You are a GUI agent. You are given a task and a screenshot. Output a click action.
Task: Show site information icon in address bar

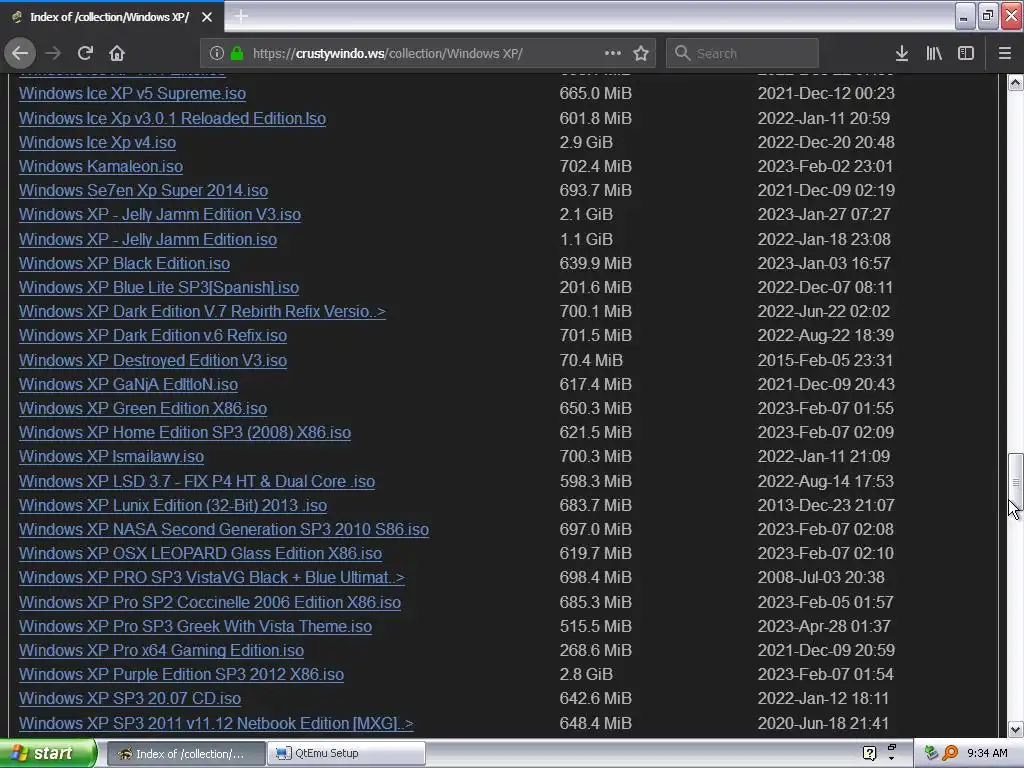[217, 53]
